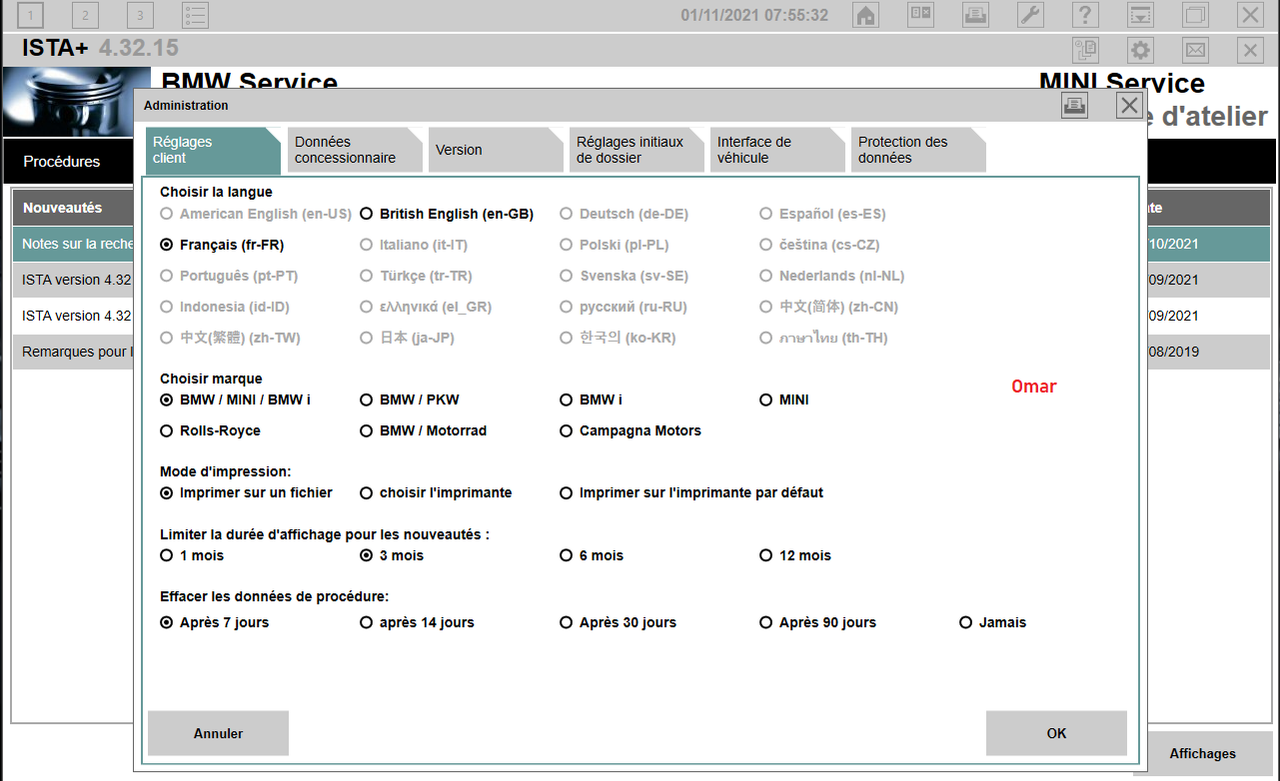This screenshot has height=781, width=1280.
Task: Select Jamais for procedure data deletion
Action: point(993,623)
